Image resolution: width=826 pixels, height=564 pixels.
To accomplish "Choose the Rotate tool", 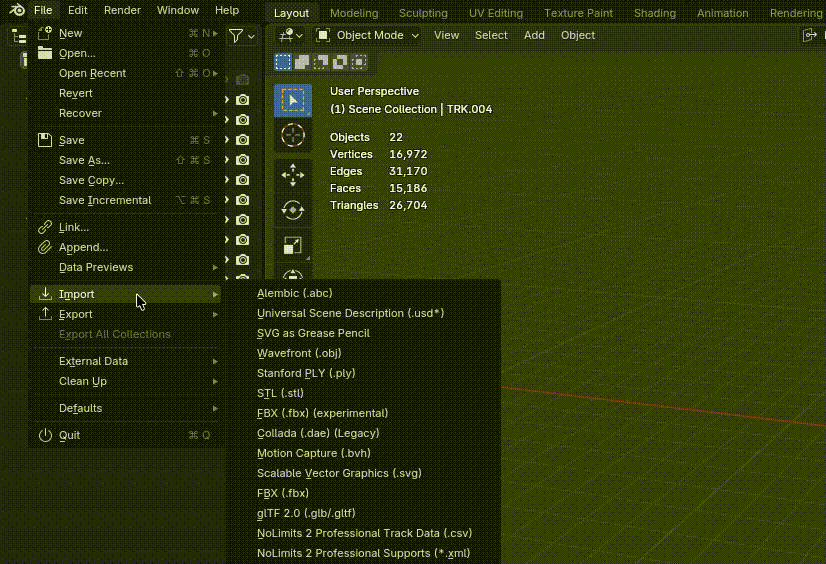I will 292,210.
